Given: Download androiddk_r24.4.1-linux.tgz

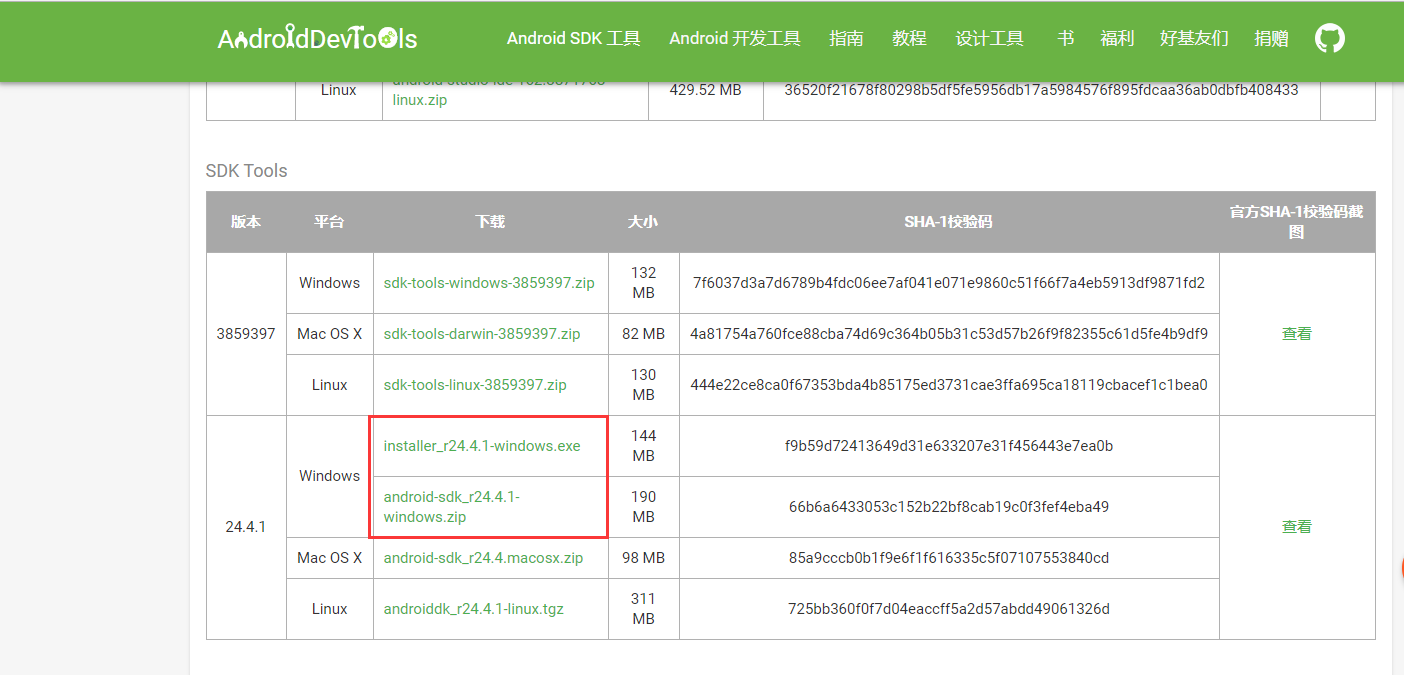Looking at the screenshot, I should click(474, 609).
